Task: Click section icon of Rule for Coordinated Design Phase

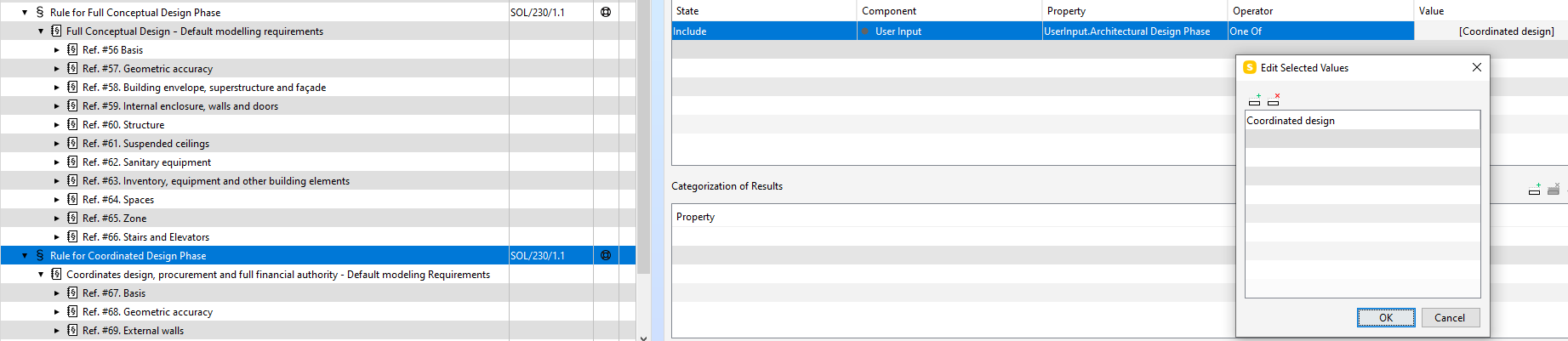Action: tap(39, 255)
